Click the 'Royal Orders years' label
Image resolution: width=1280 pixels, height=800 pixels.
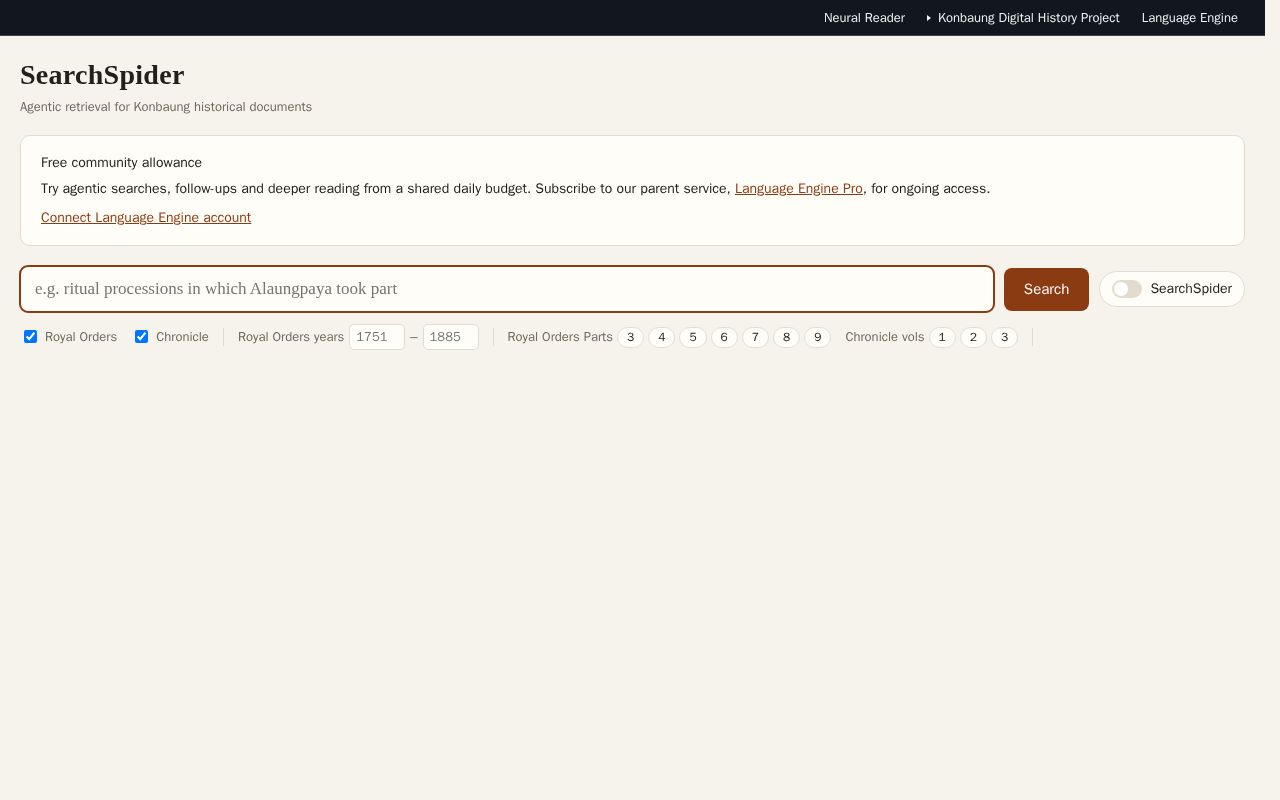(291, 337)
